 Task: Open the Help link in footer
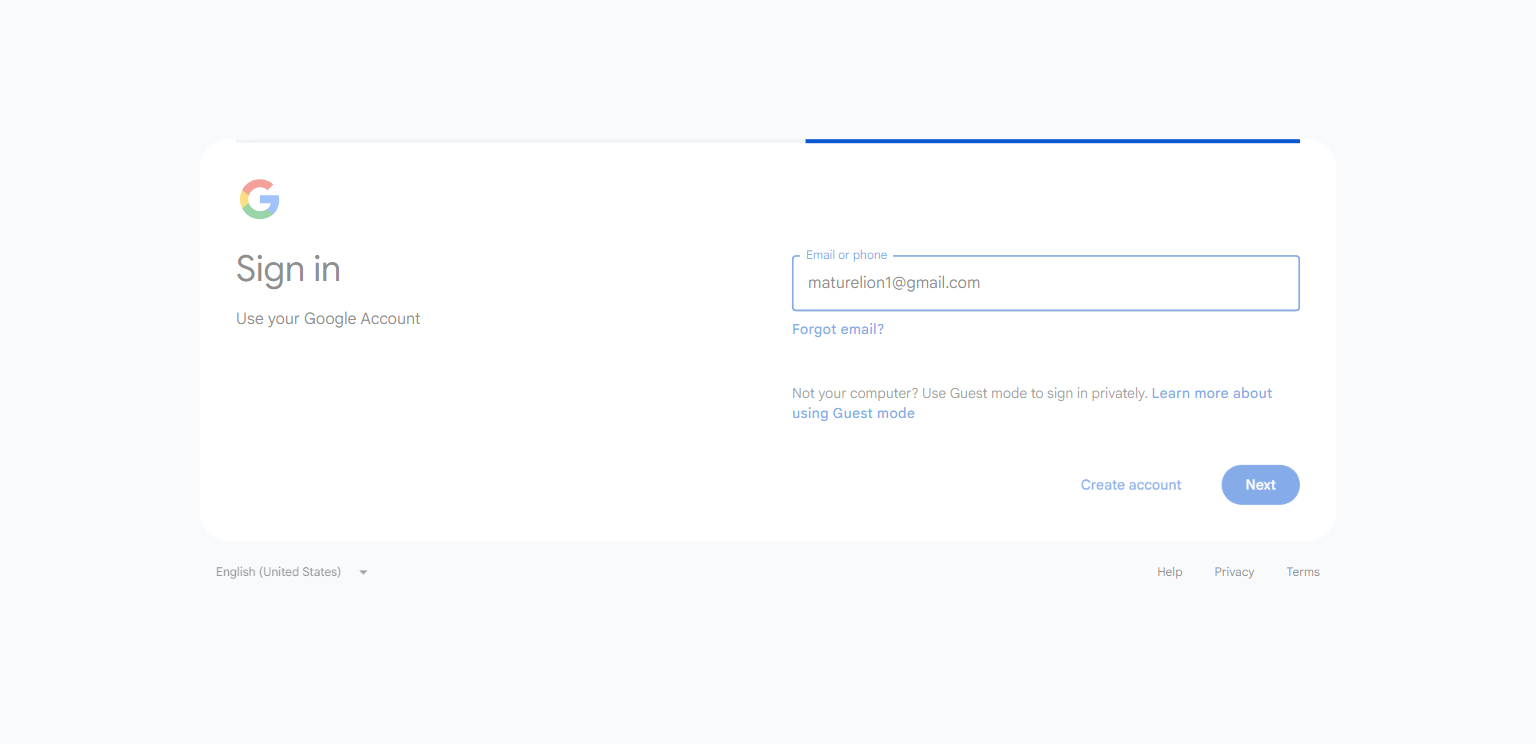pos(1170,572)
